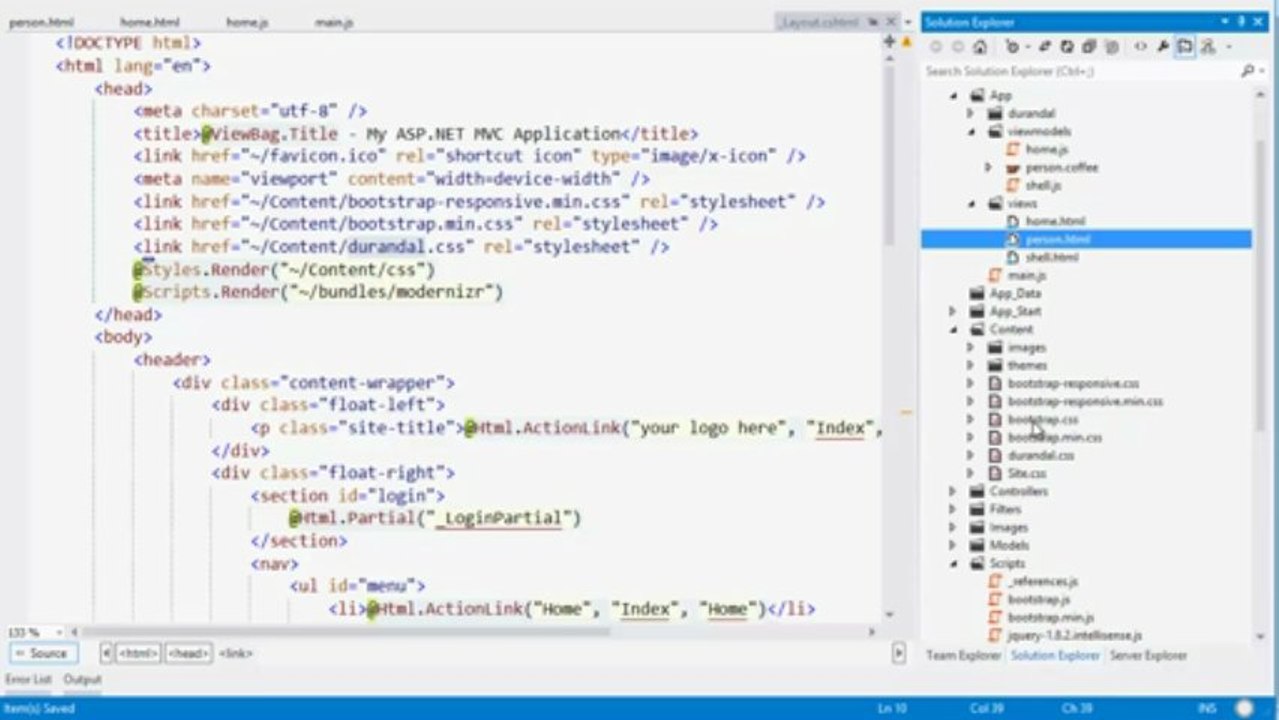Toggle Preview Selected Items icon
This screenshot has height=720, width=1279.
click(1185, 47)
